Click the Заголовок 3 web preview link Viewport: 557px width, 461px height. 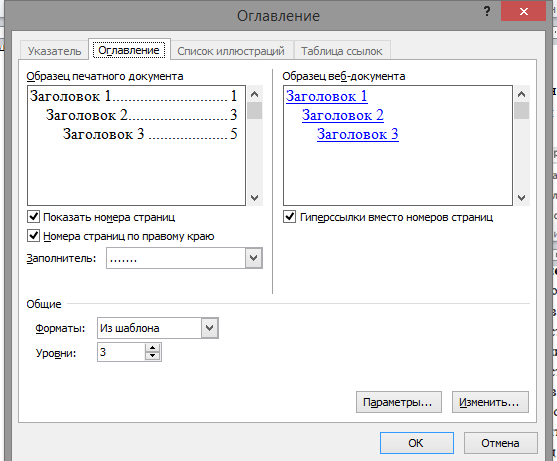pos(358,134)
